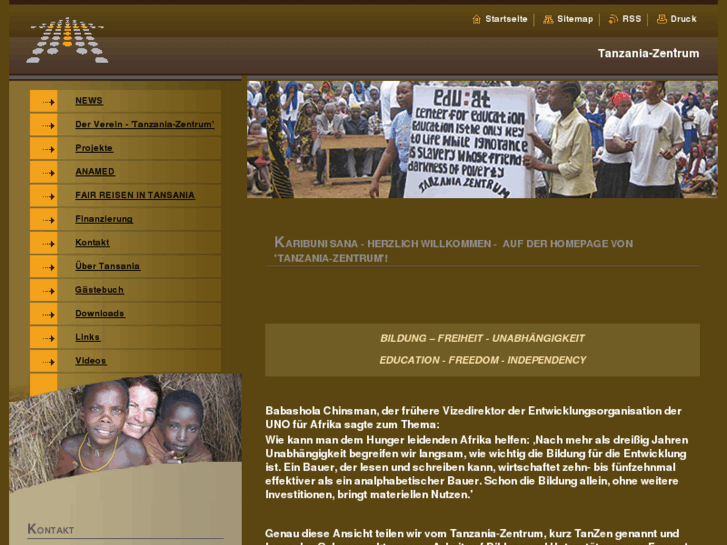Screen dimensions: 727x545
Task: Open Der Verein - 'Tanzania-Zentrum' page
Action: pyautogui.click(x=145, y=124)
